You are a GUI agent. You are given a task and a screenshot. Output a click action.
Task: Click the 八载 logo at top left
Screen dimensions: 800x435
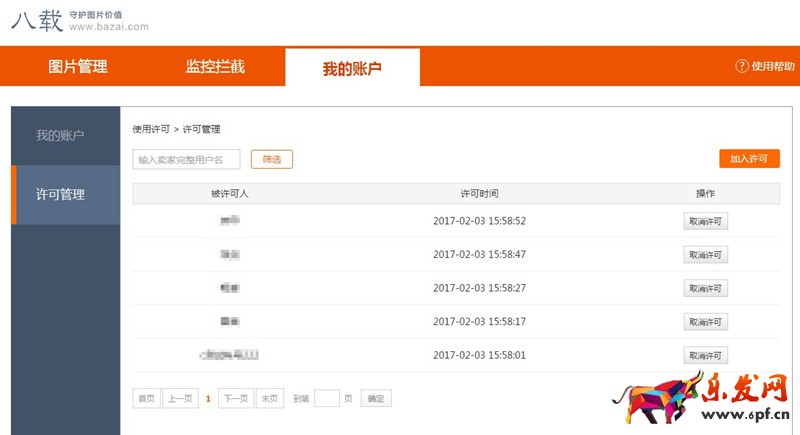point(35,21)
